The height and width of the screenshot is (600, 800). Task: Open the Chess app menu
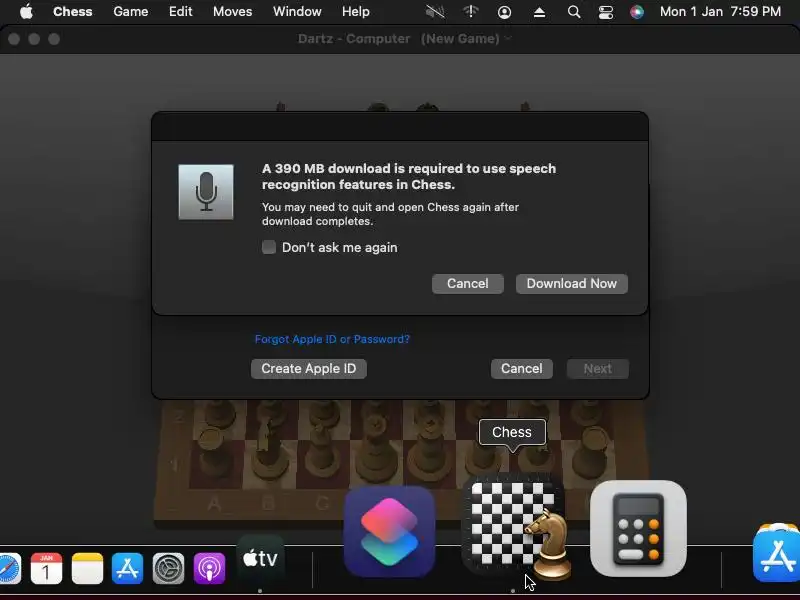pos(72,11)
